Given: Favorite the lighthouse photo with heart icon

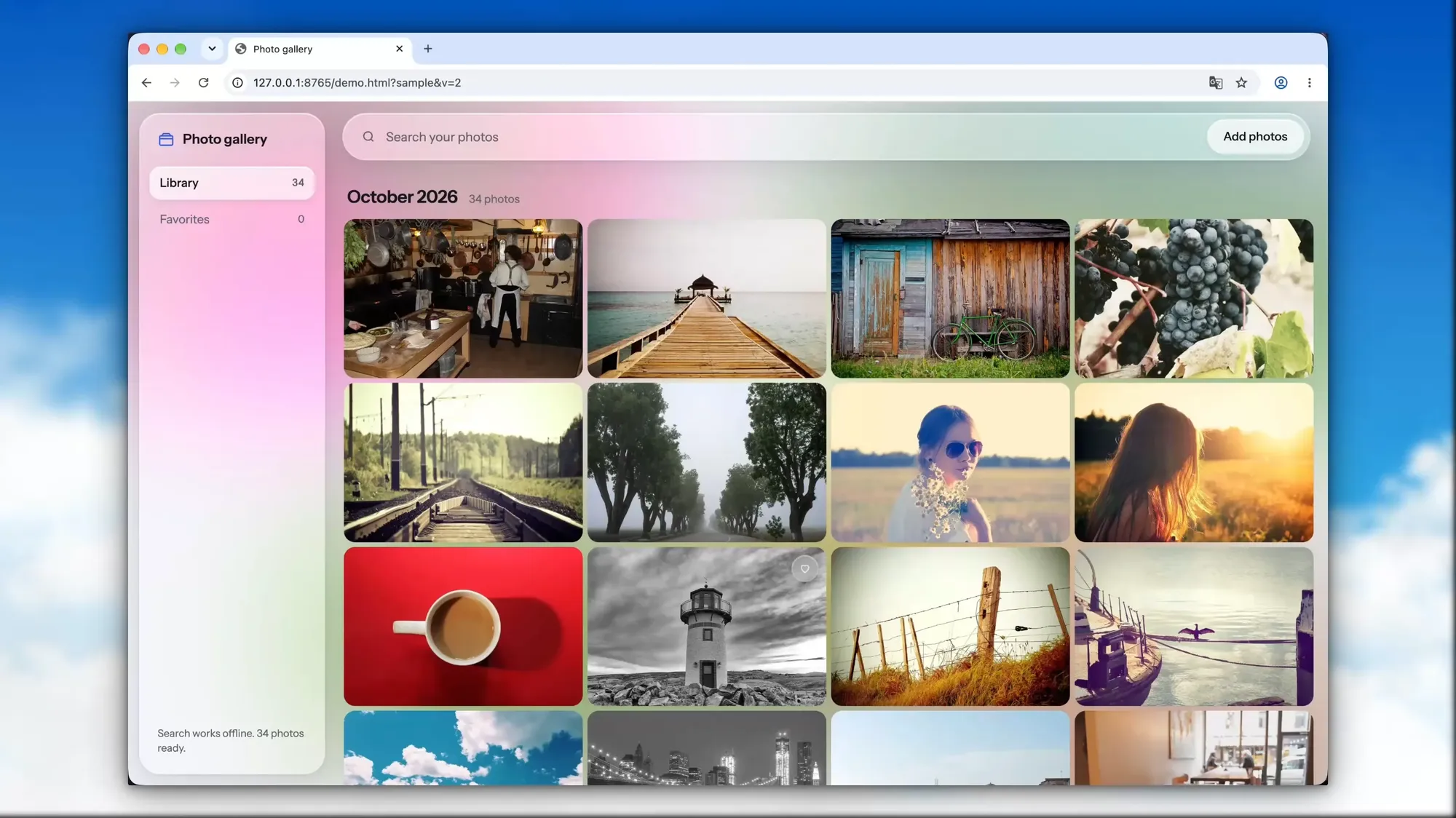Looking at the screenshot, I should [804, 569].
